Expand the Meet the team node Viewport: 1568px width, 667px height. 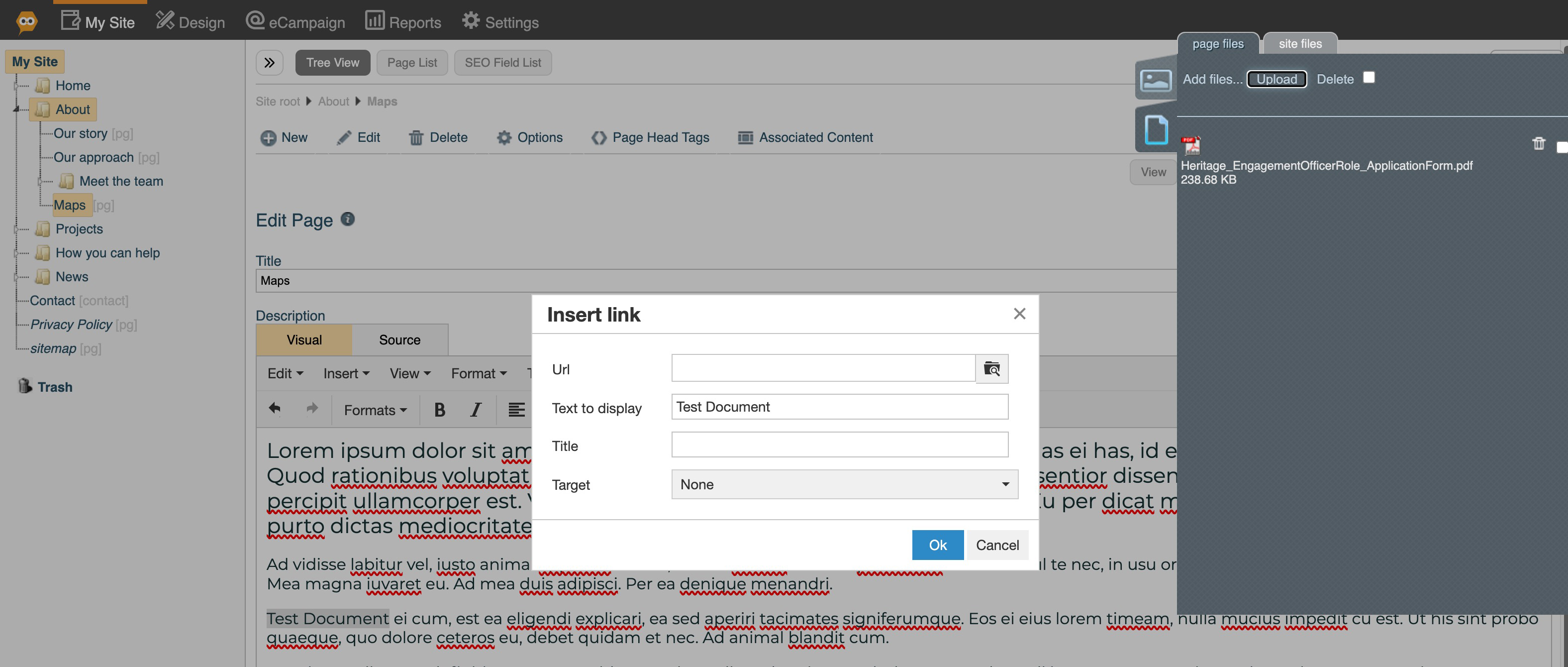41,182
